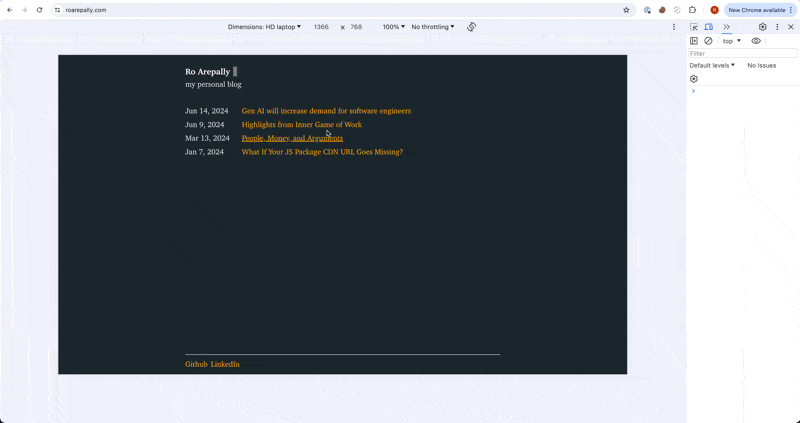Open People, Money, and Arguments post
Screen dimensions: 800x423
pos(292,138)
